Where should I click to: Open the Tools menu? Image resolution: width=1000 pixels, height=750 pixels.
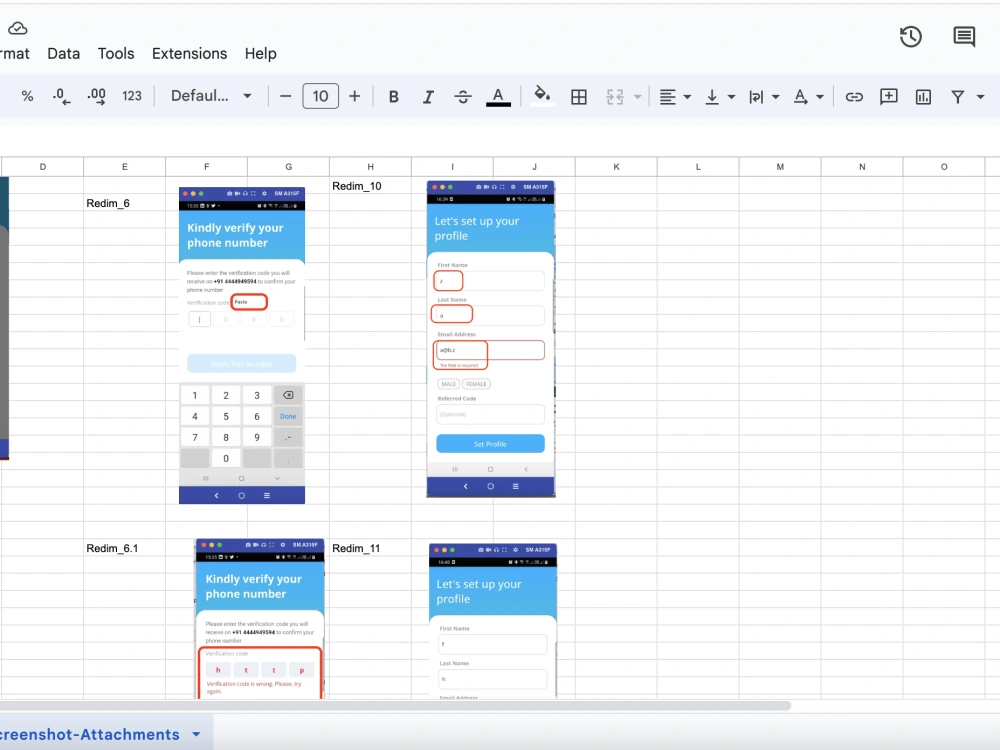(116, 54)
